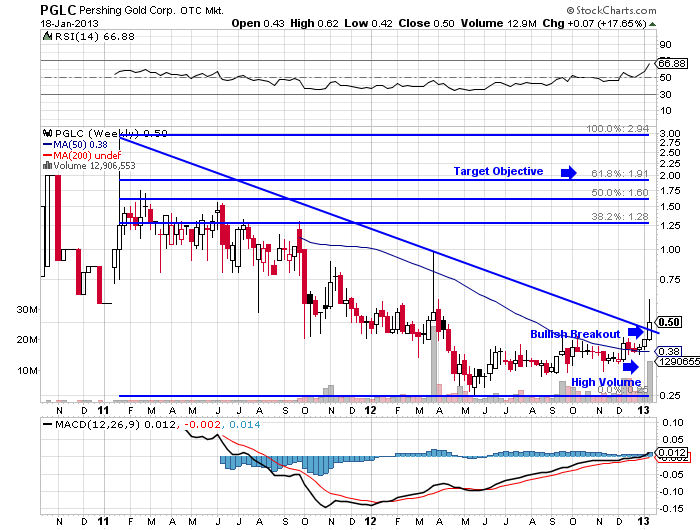Click the 10M volume axis label
Viewport: 700px width, 530px height.
[x=28, y=371]
